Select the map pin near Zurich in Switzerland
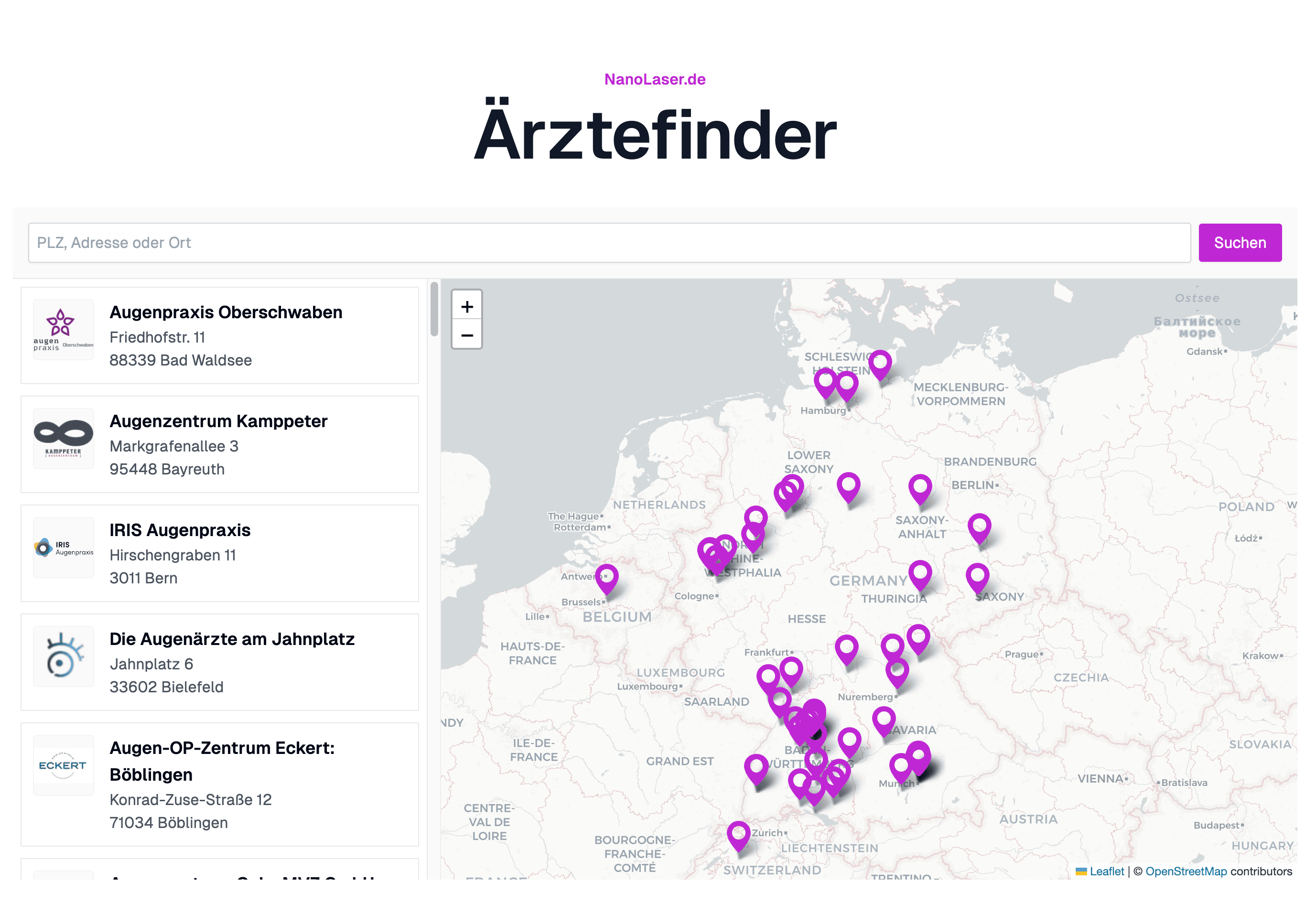Screen dimensions: 1316x903 (738, 836)
